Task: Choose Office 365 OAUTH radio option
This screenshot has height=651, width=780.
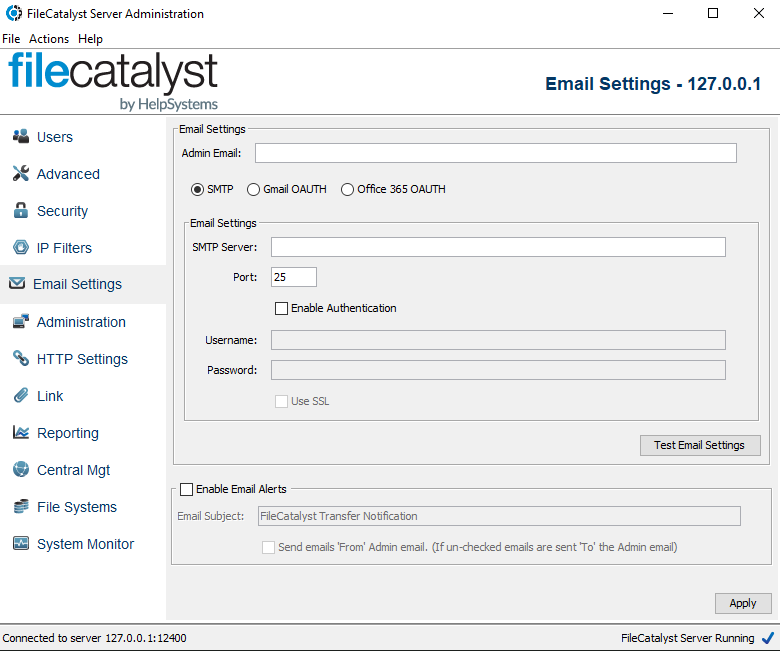Action: (x=347, y=189)
